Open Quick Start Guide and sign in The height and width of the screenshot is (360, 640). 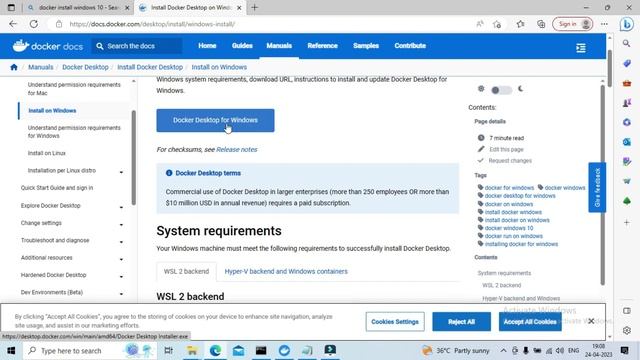(57, 188)
